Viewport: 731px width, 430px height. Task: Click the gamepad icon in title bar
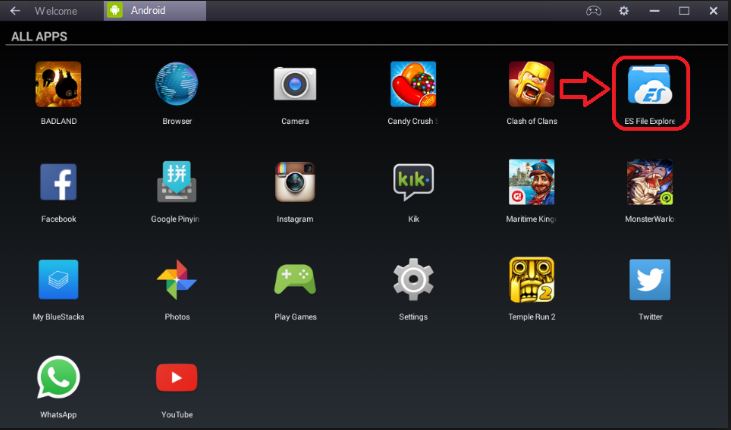pyautogui.click(x=593, y=10)
